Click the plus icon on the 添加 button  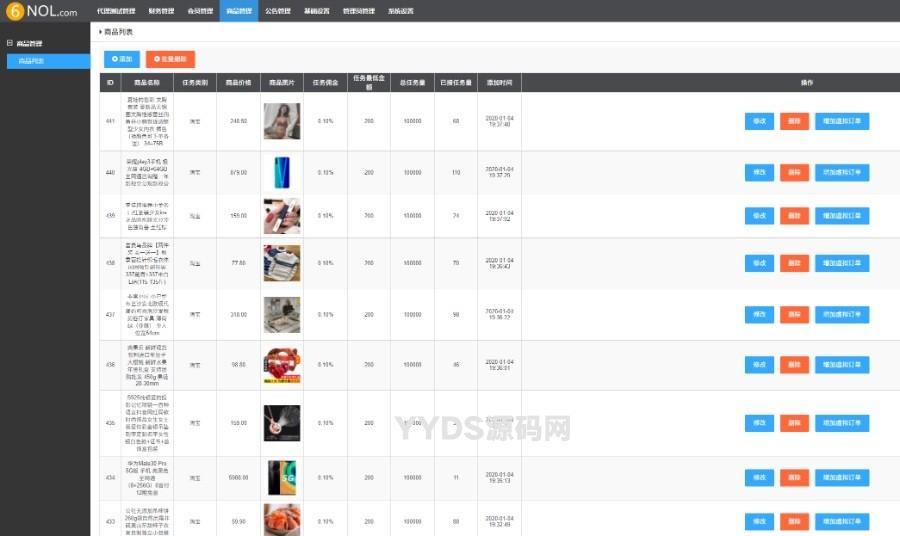(x=114, y=59)
